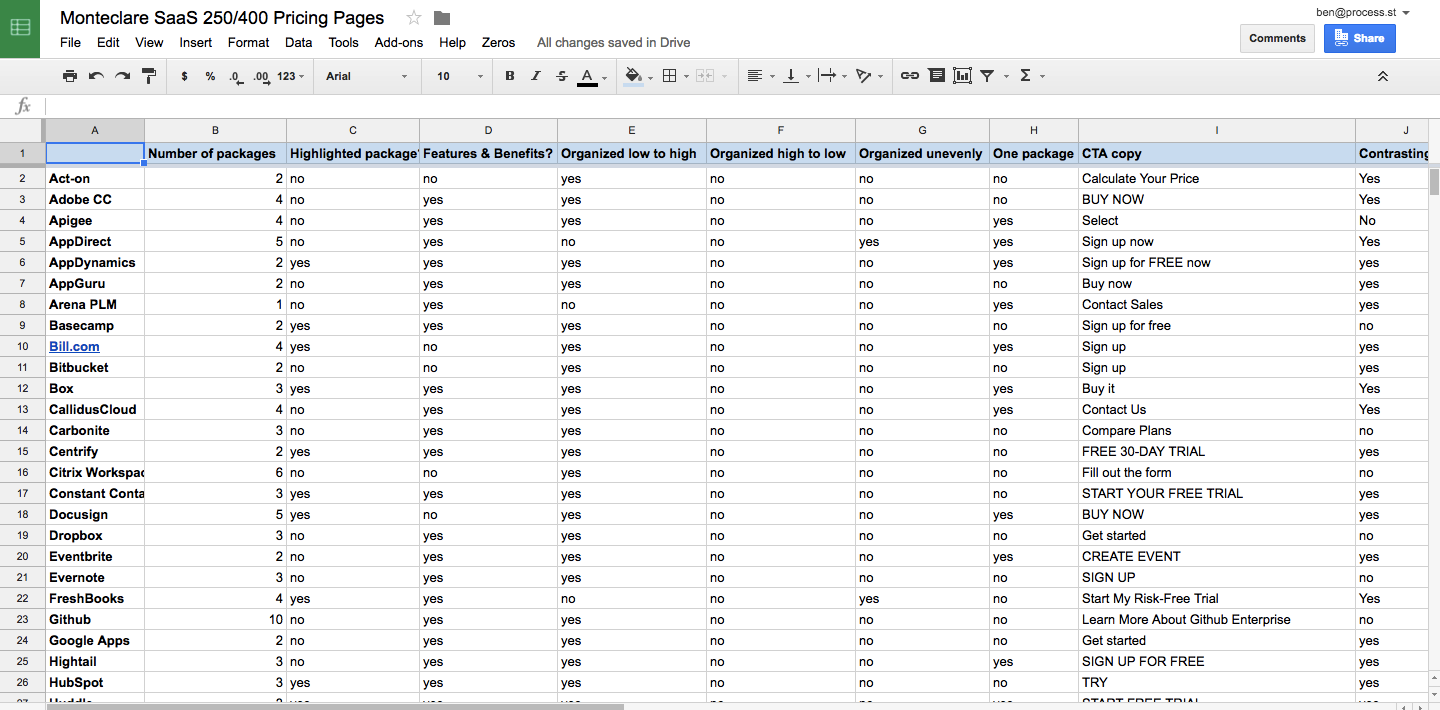Click the undo arrow
Viewport: 1440px width, 710px height.
(x=96, y=76)
